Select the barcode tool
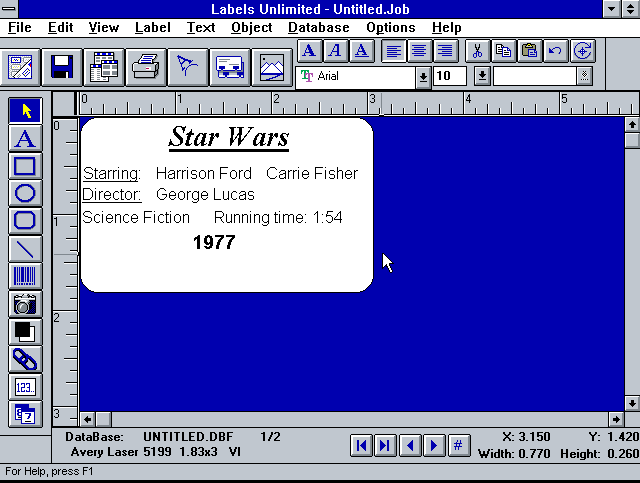Viewport: 640px width, 483px height. coord(25,276)
